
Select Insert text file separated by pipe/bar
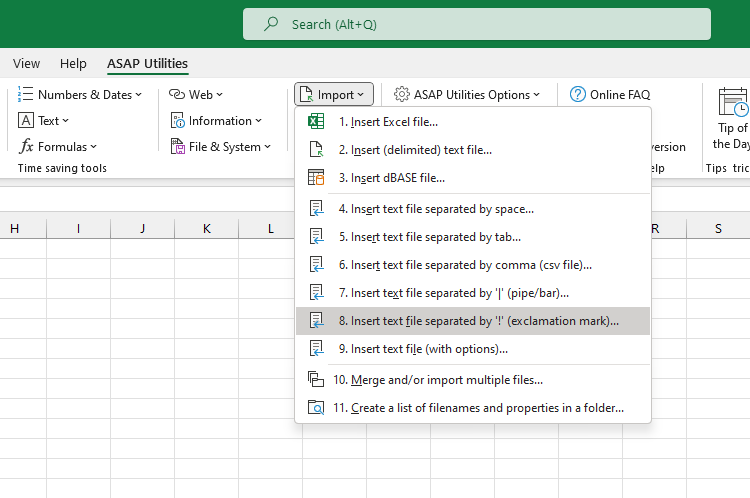coord(473,292)
